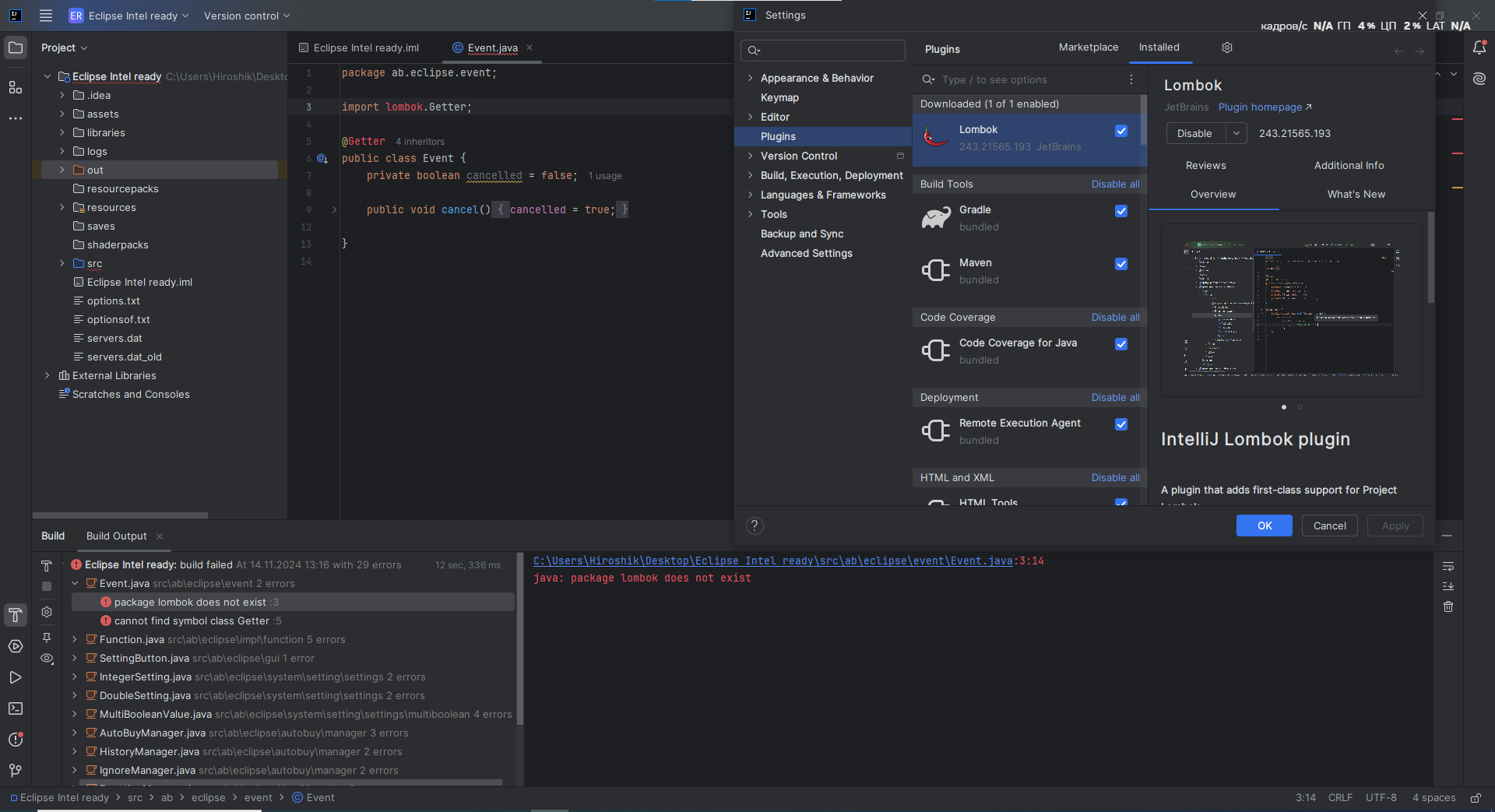Click OK in Settings dialog
Screen dimensions: 1495x812
pyautogui.click(x=1265, y=526)
